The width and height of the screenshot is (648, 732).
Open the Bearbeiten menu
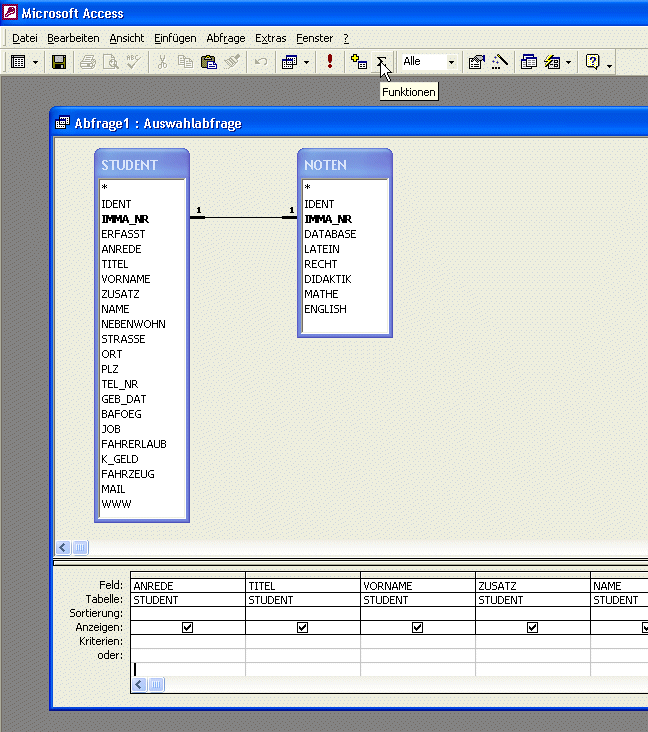click(x=73, y=38)
